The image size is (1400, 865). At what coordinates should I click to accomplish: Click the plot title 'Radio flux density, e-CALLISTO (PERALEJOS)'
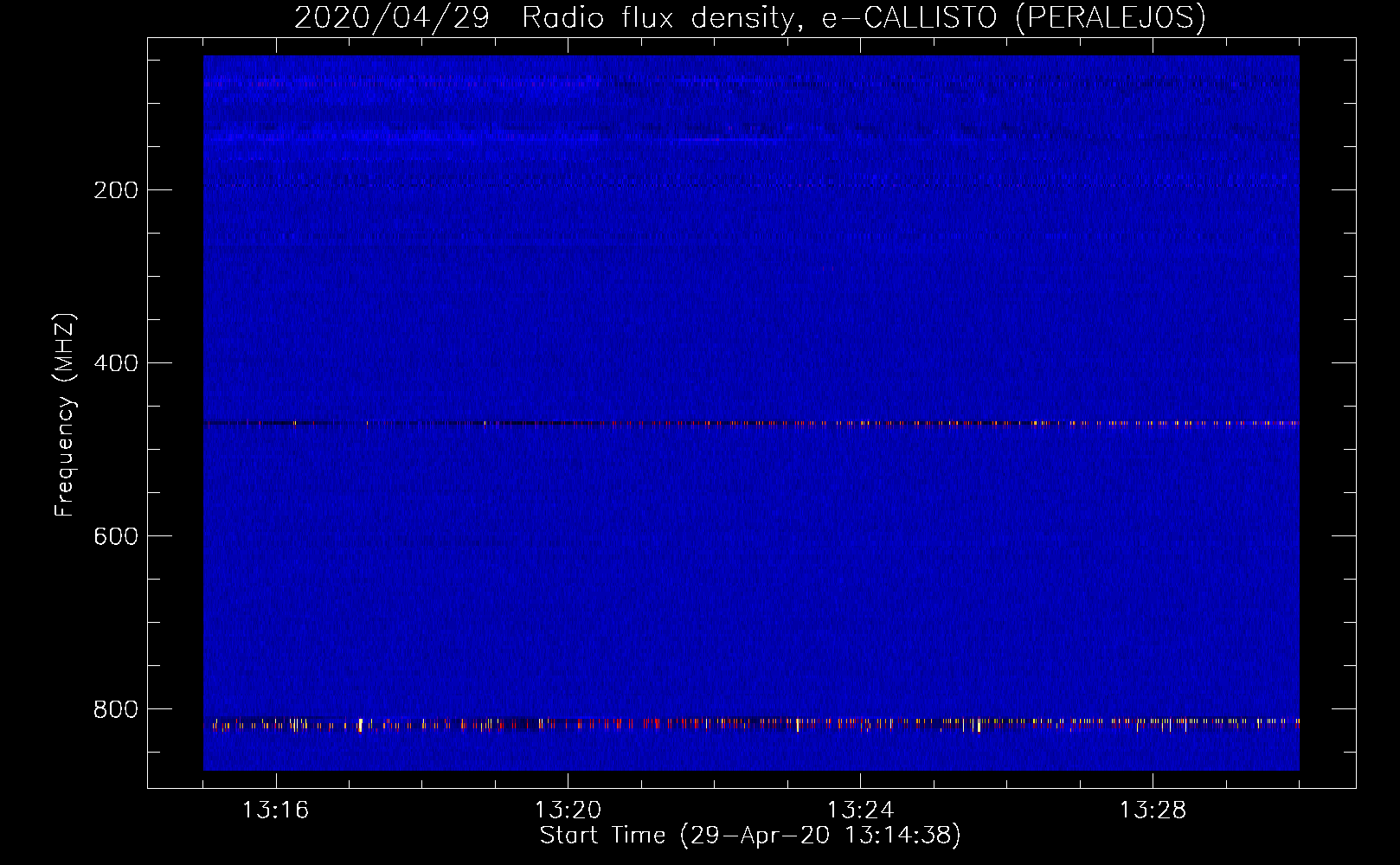coord(864,17)
